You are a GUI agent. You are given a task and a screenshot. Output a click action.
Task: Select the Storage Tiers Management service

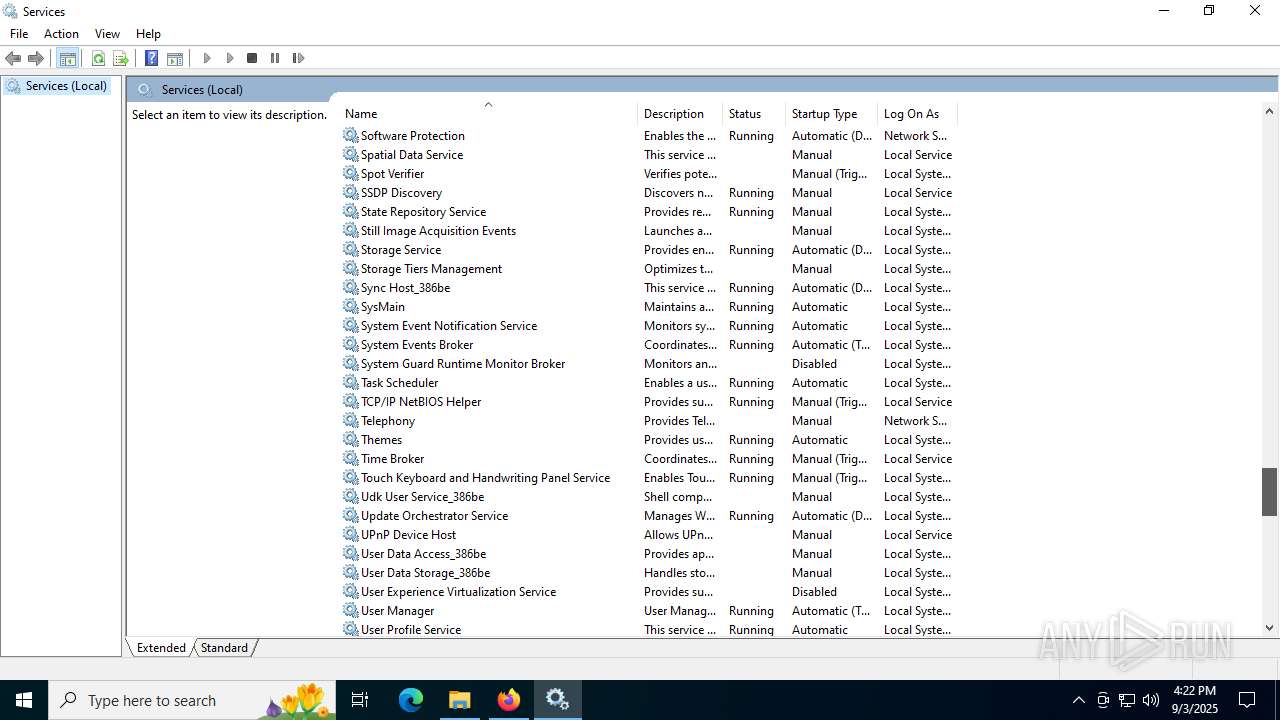pyautogui.click(x=649, y=269)
